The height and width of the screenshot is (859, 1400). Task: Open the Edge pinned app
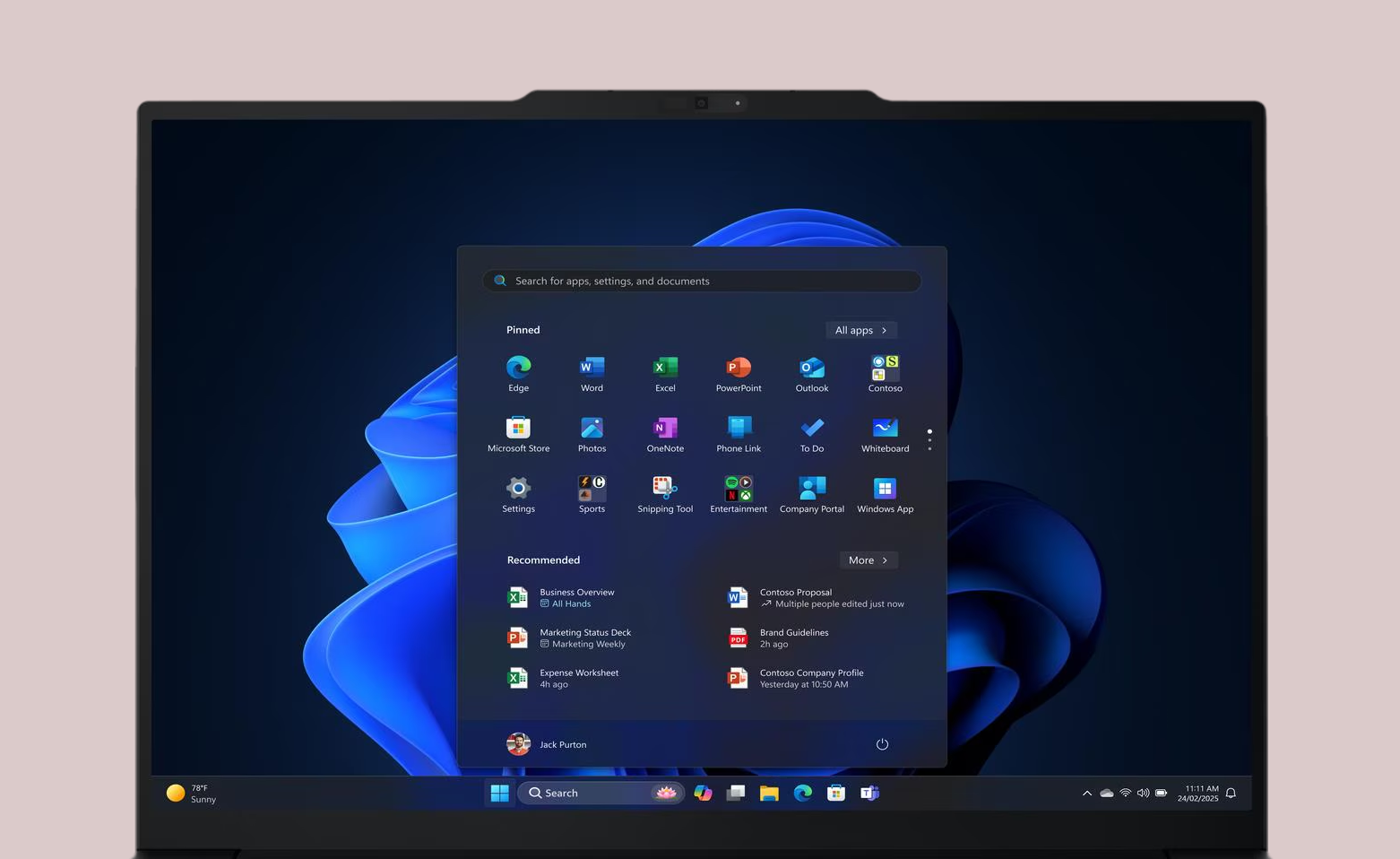(x=518, y=368)
